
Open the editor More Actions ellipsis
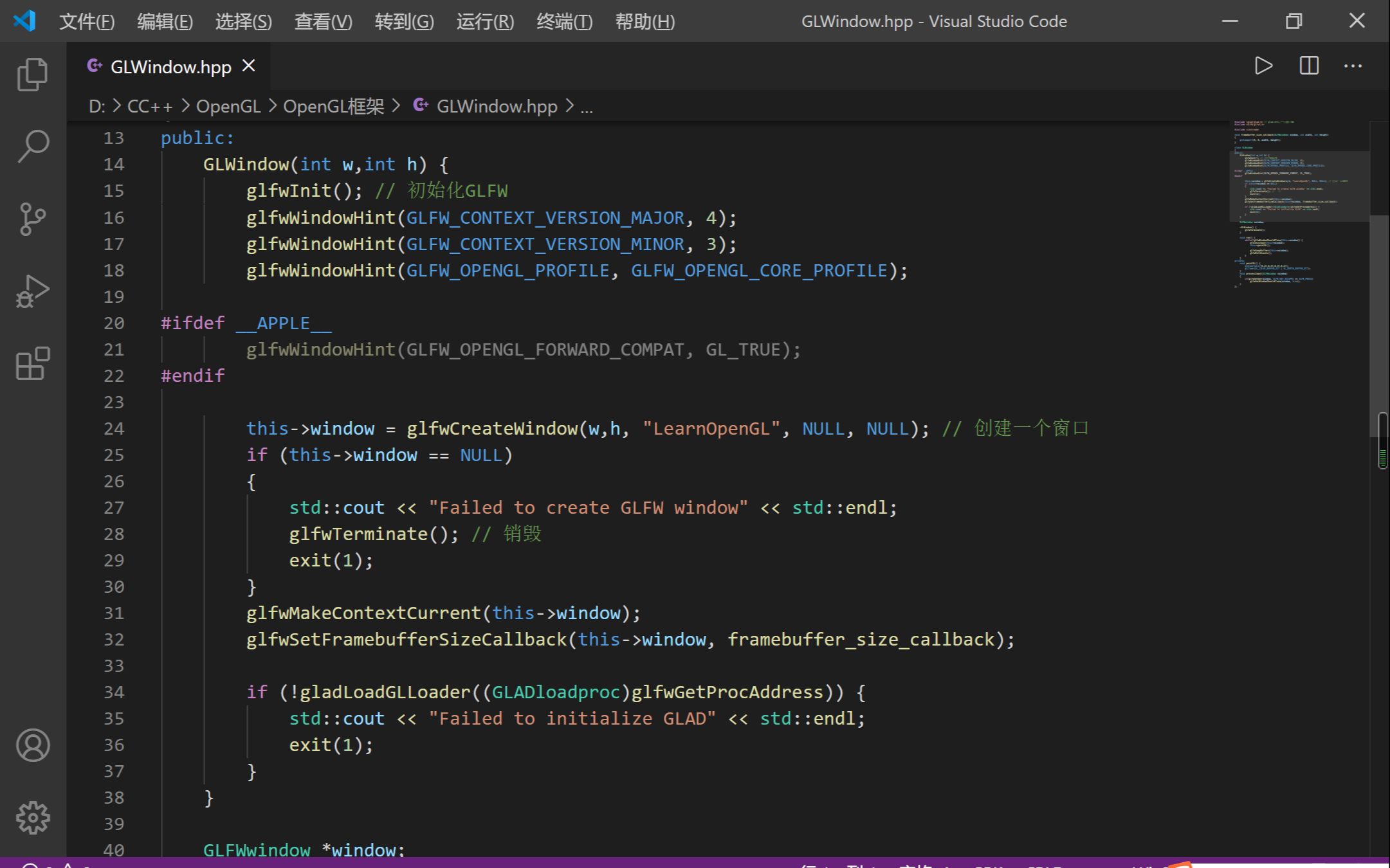[x=1353, y=66]
